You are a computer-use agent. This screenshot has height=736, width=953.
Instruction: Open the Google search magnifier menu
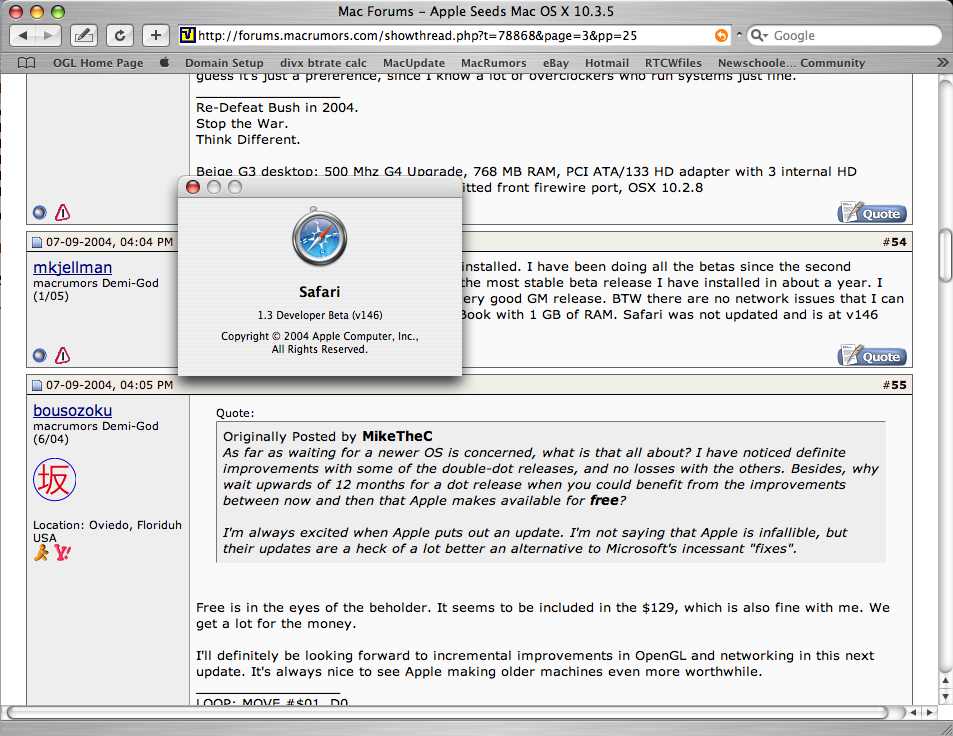759,35
